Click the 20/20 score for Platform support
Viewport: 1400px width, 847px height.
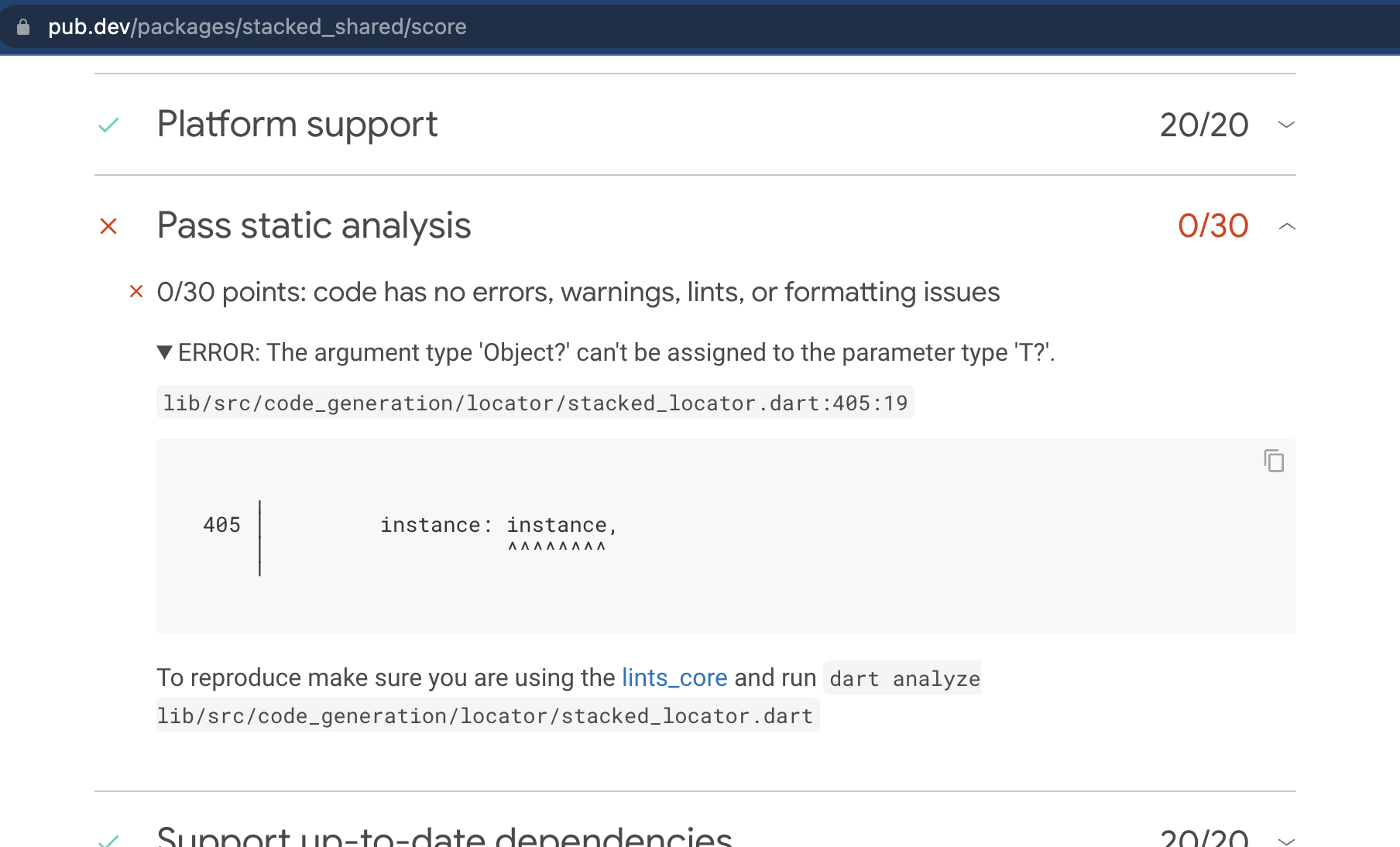pos(1203,124)
